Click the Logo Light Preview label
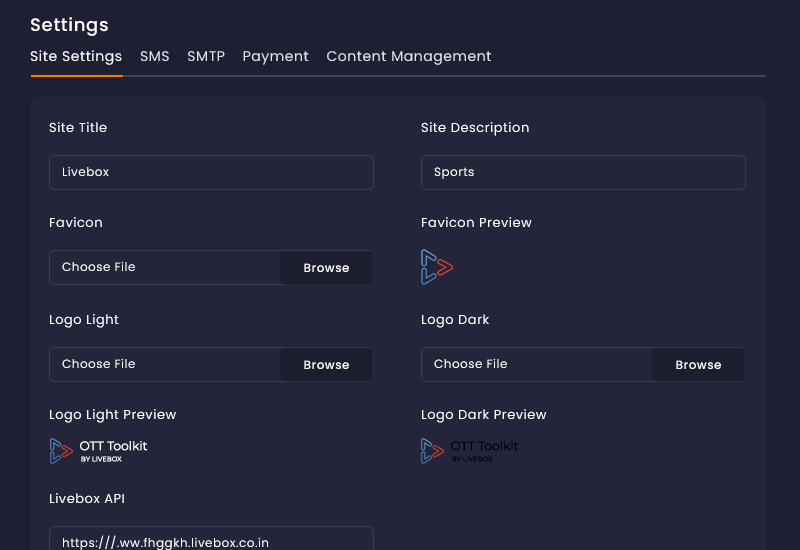800x550 pixels. 112,415
